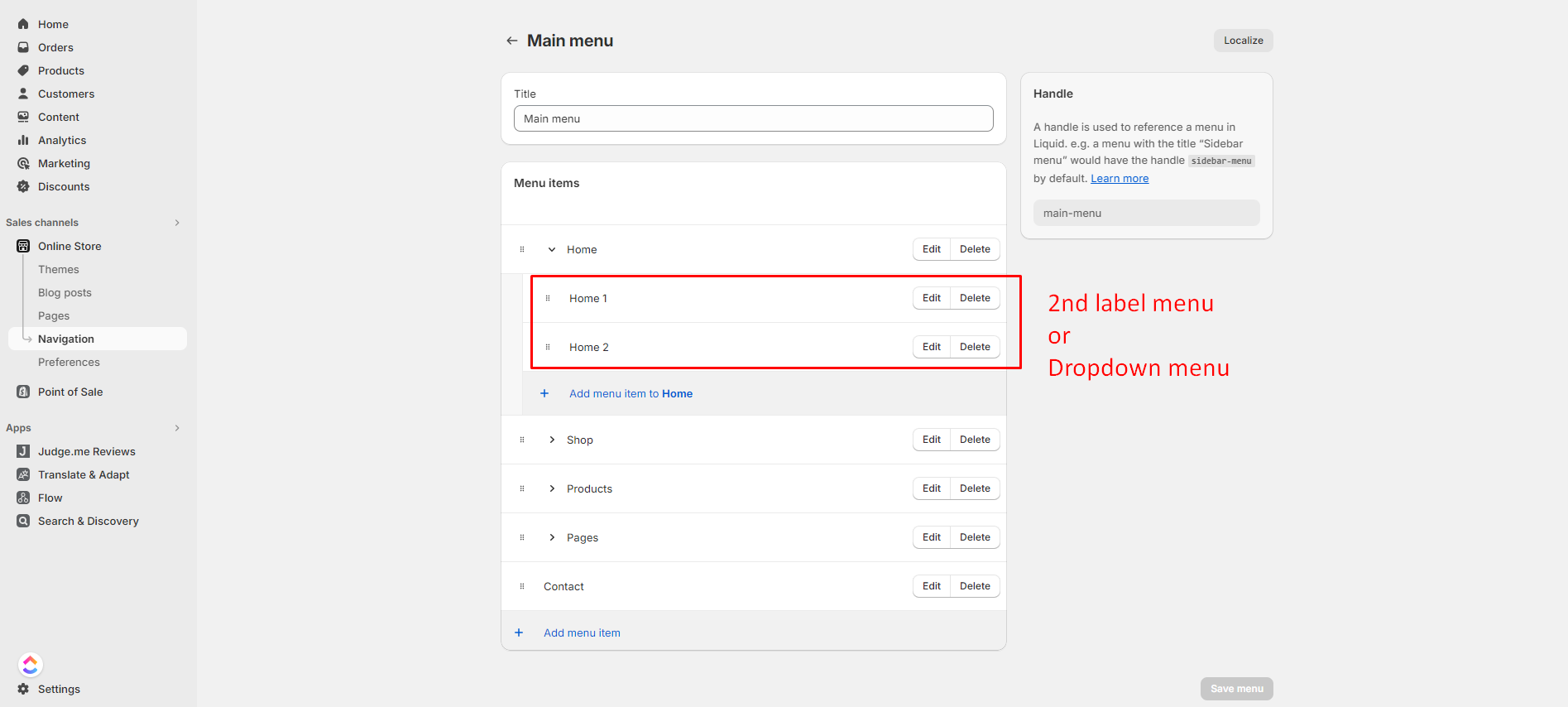Viewport: 1568px width, 707px height.
Task: Open Pages under Online Store
Action: pyautogui.click(x=54, y=315)
